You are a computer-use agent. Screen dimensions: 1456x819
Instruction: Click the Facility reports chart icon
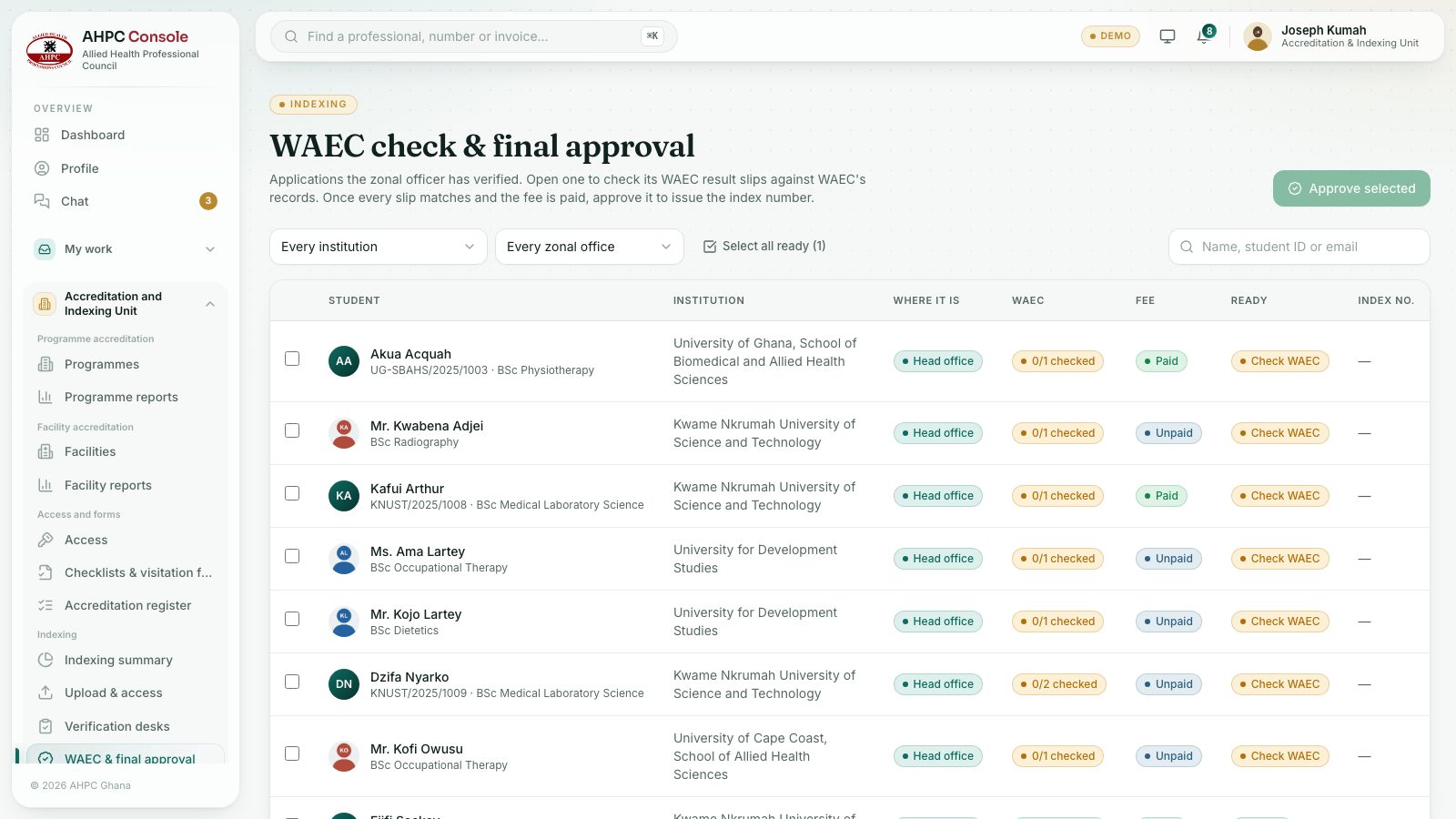(45, 485)
